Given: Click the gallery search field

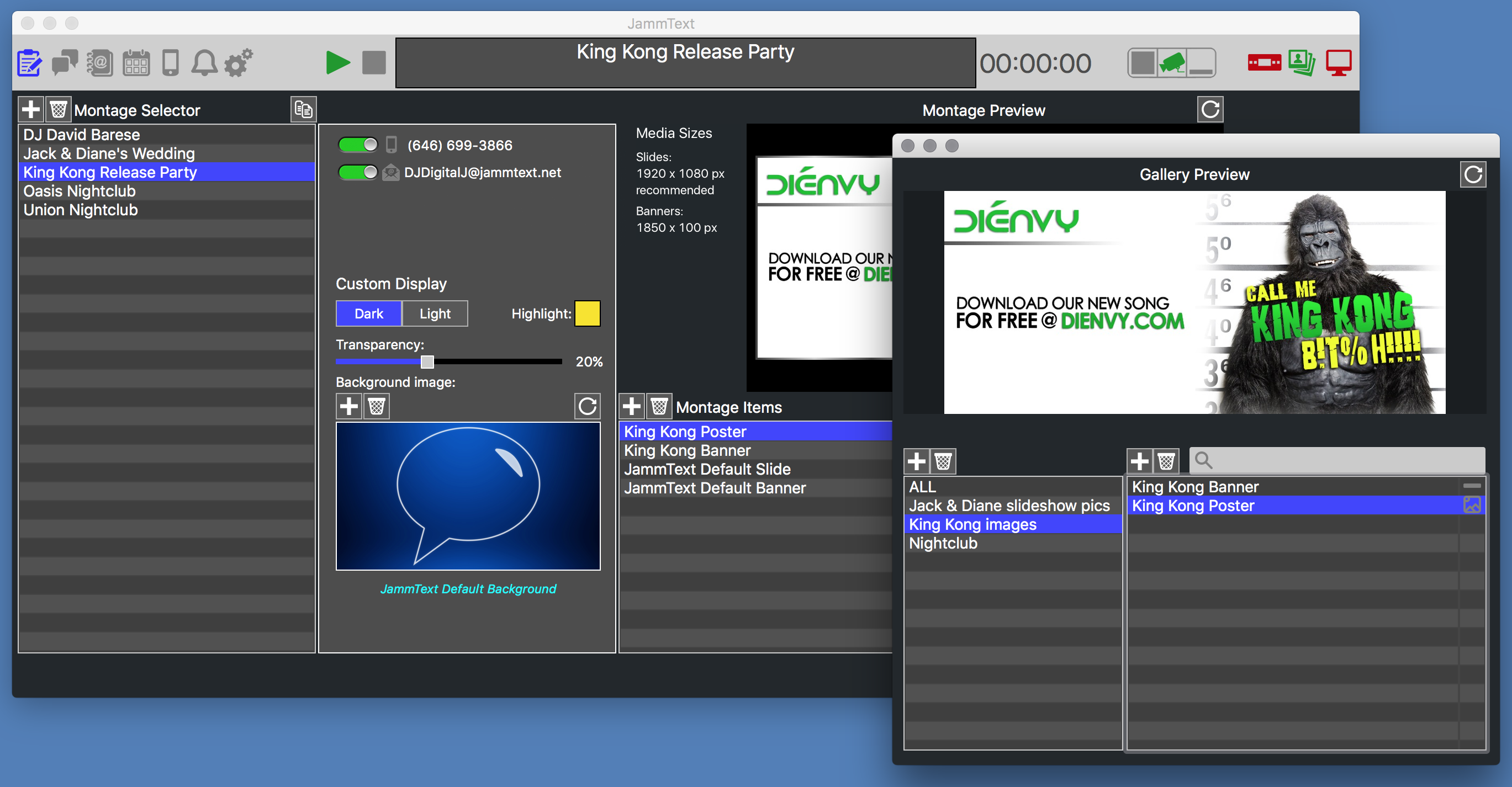Looking at the screenshot, I should coord(1337,461).
